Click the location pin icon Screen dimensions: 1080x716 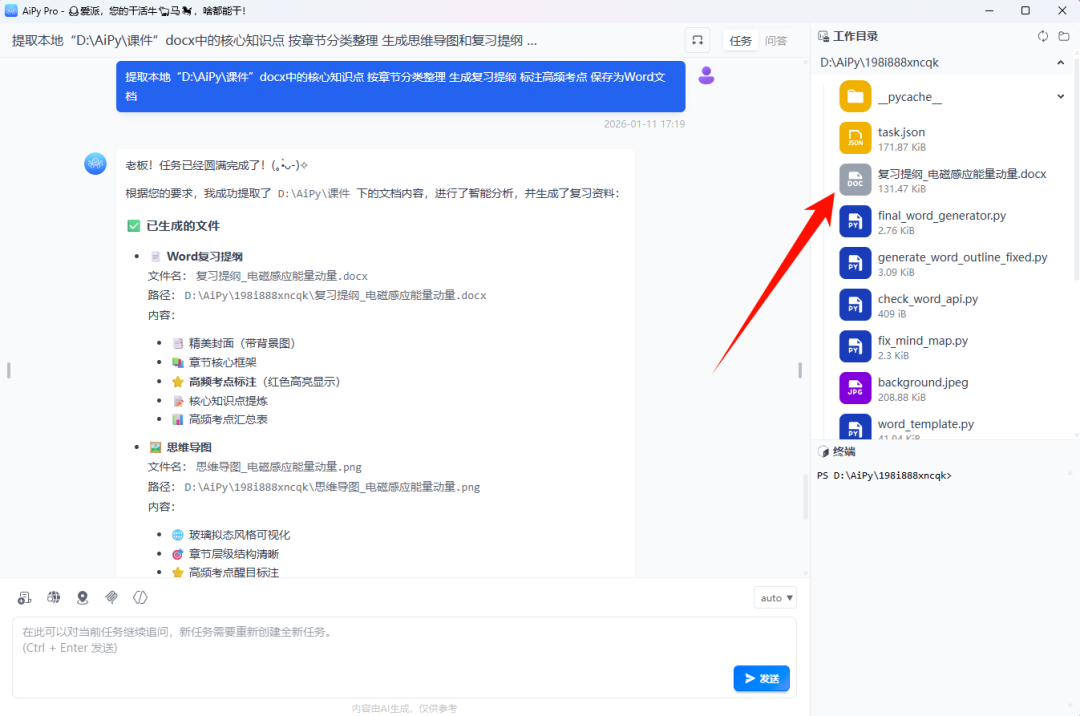click(x=83, y=598)
